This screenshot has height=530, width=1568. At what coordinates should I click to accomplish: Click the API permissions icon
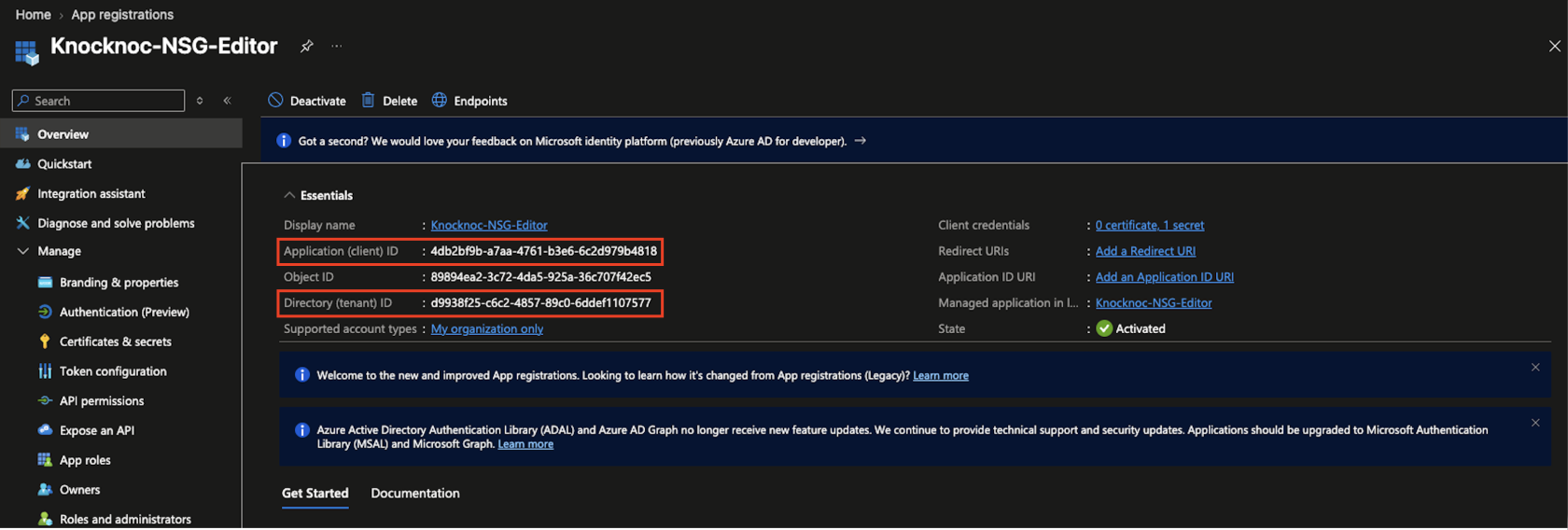coord(45,401)
